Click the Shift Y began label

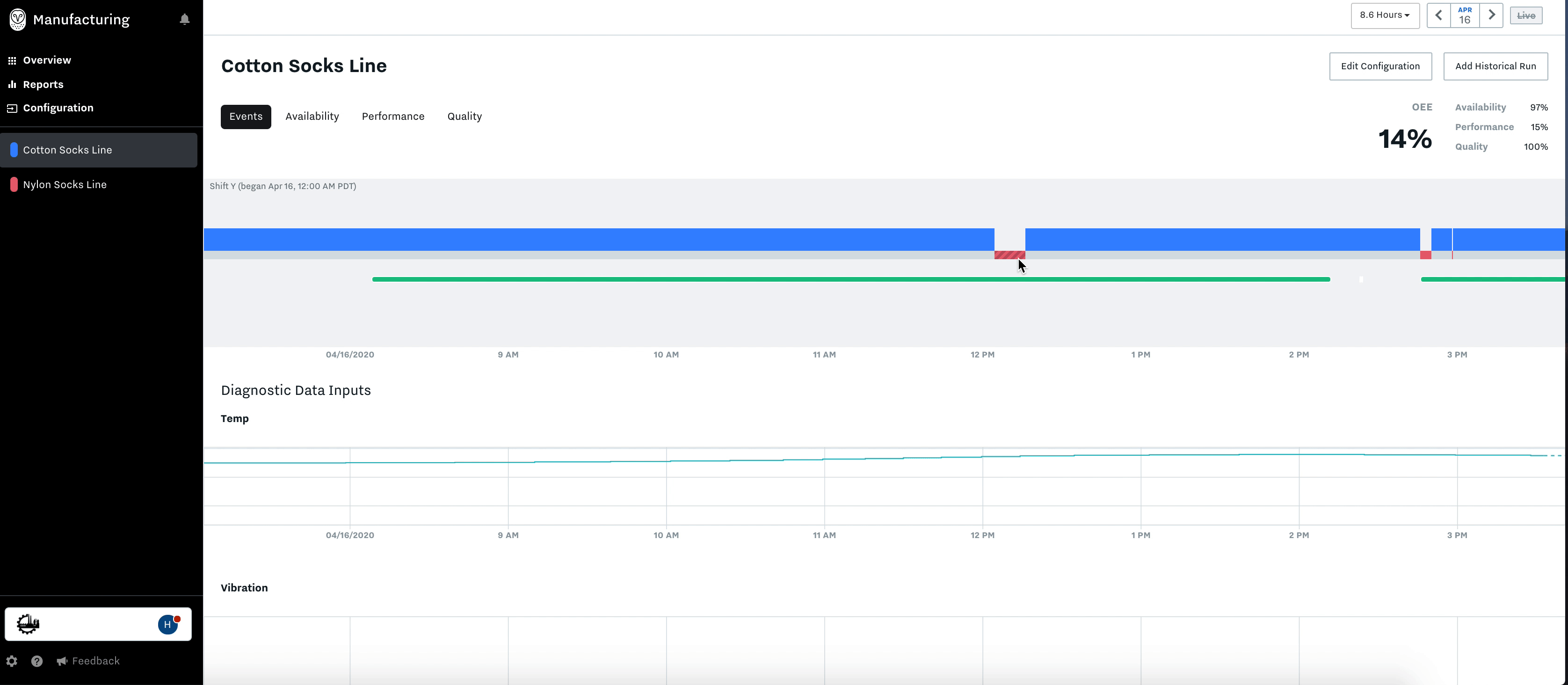click(x=283, y=186)
